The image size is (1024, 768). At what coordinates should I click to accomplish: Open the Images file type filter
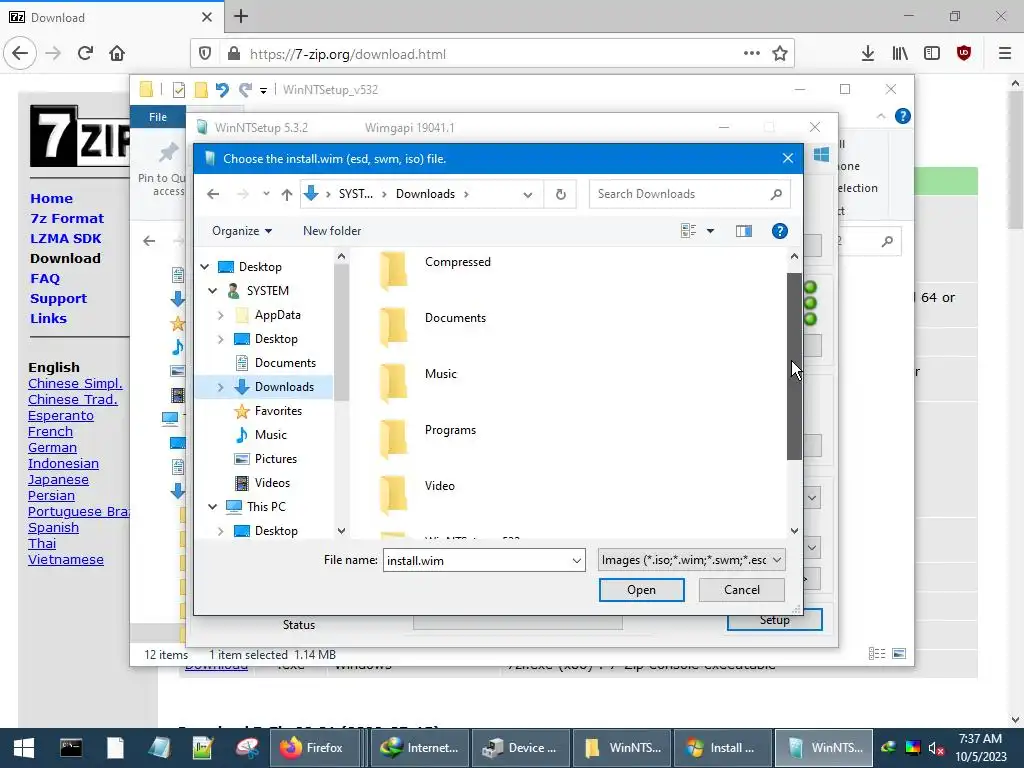(692, 560)
